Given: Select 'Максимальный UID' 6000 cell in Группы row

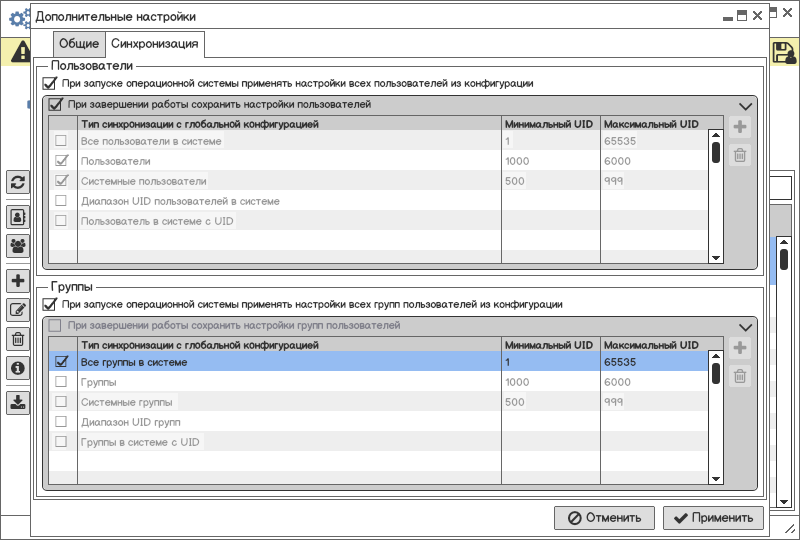Looking at the screenshot, I should pos(650,382).
